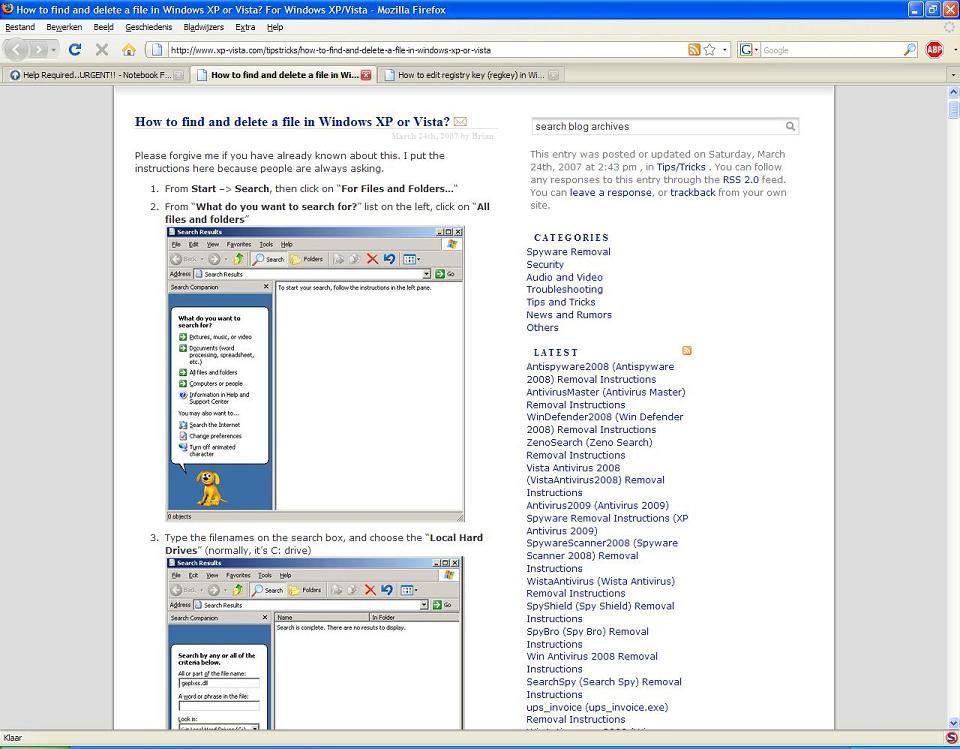The height and width of the screenshot is (749, 960).
Task: Open the Extra menu
Action: [x=245, y=27]
